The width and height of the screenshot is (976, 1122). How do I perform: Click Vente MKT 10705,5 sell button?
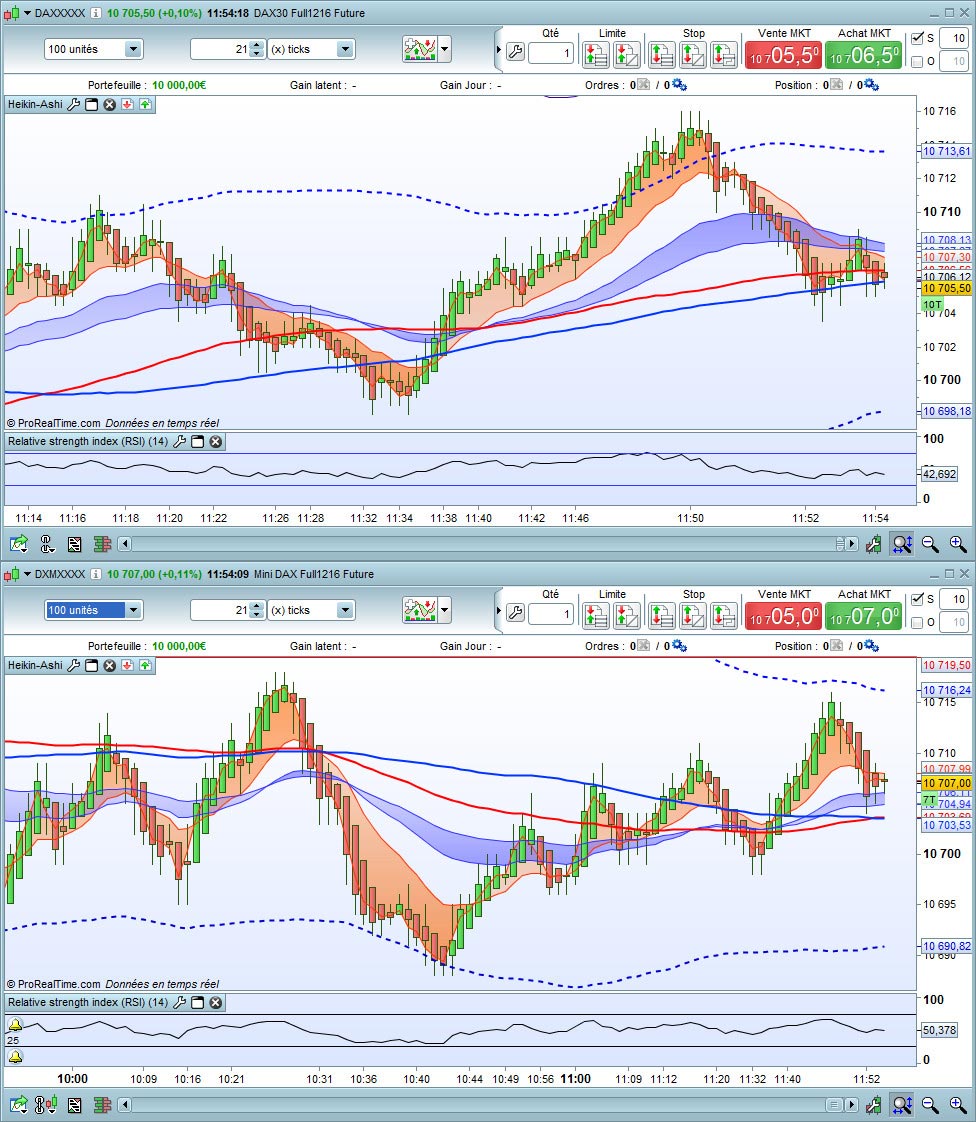click(784, 55)
